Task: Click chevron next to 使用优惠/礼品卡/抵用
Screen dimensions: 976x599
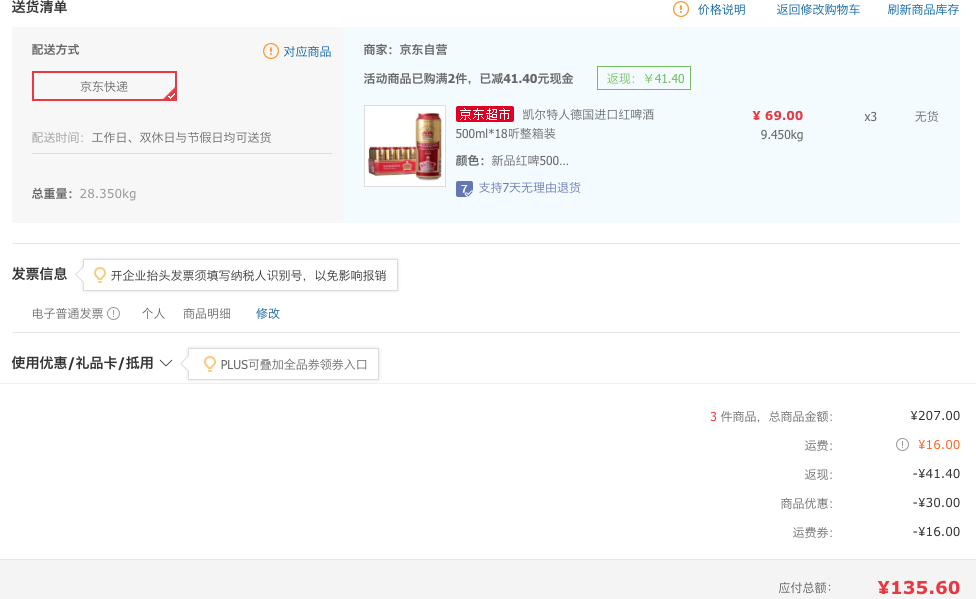Action: tap(166, 363)
